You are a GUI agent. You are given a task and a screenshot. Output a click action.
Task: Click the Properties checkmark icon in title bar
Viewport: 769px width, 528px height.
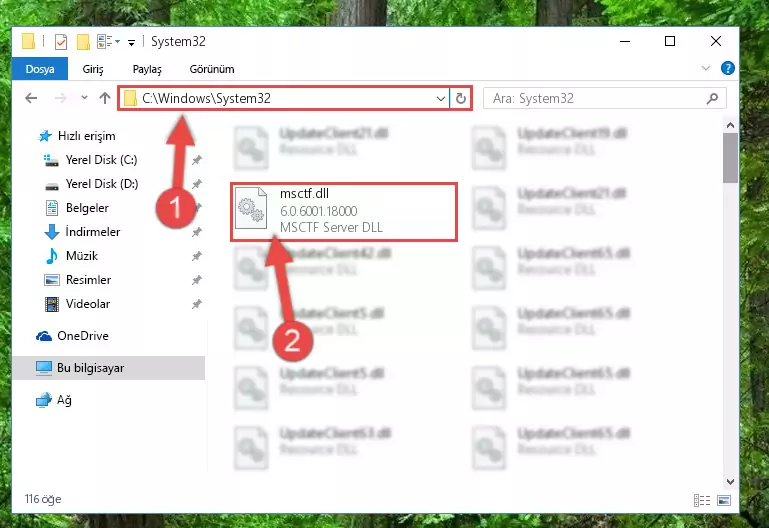point(61,42)
